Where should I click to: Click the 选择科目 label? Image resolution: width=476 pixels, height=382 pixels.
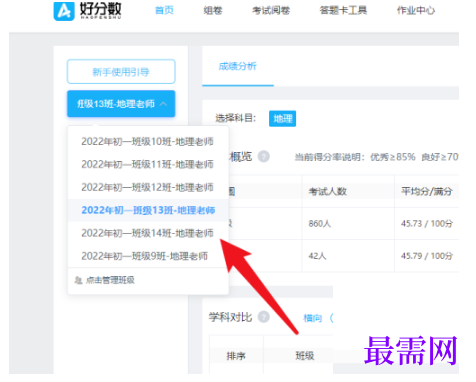point(235,118)
